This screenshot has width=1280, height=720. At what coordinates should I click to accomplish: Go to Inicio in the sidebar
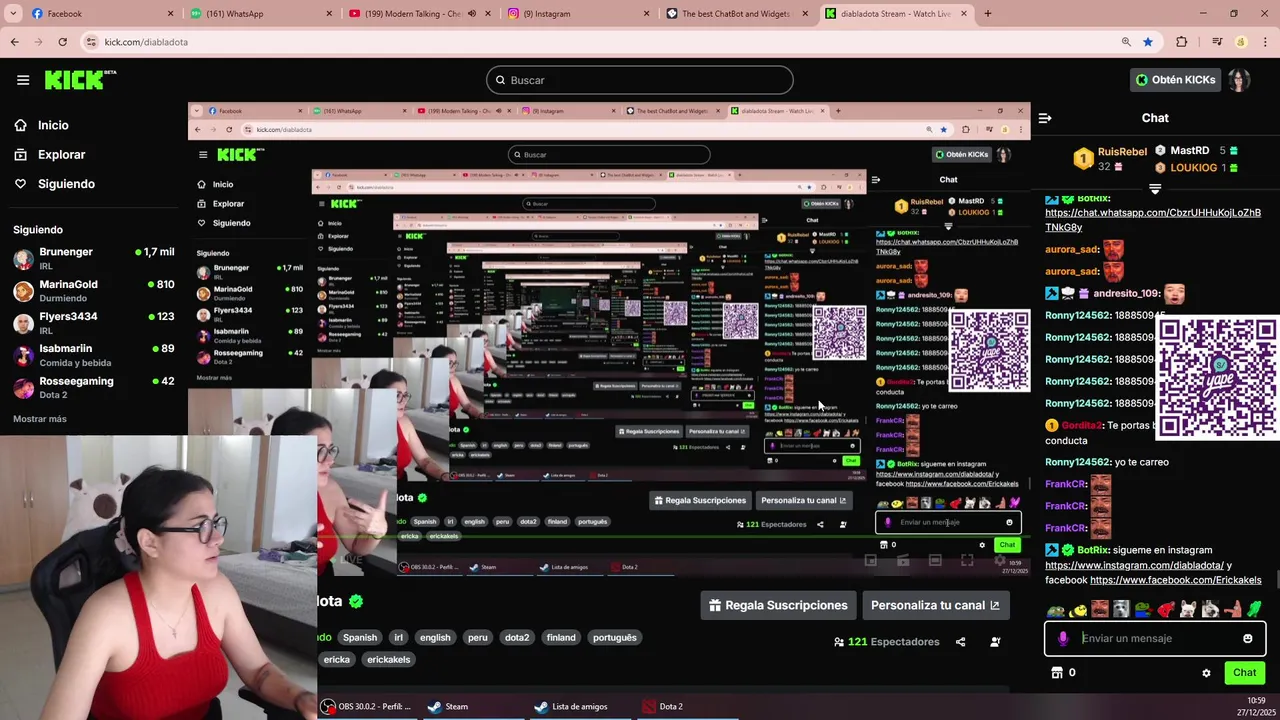[x=42, y=125]
